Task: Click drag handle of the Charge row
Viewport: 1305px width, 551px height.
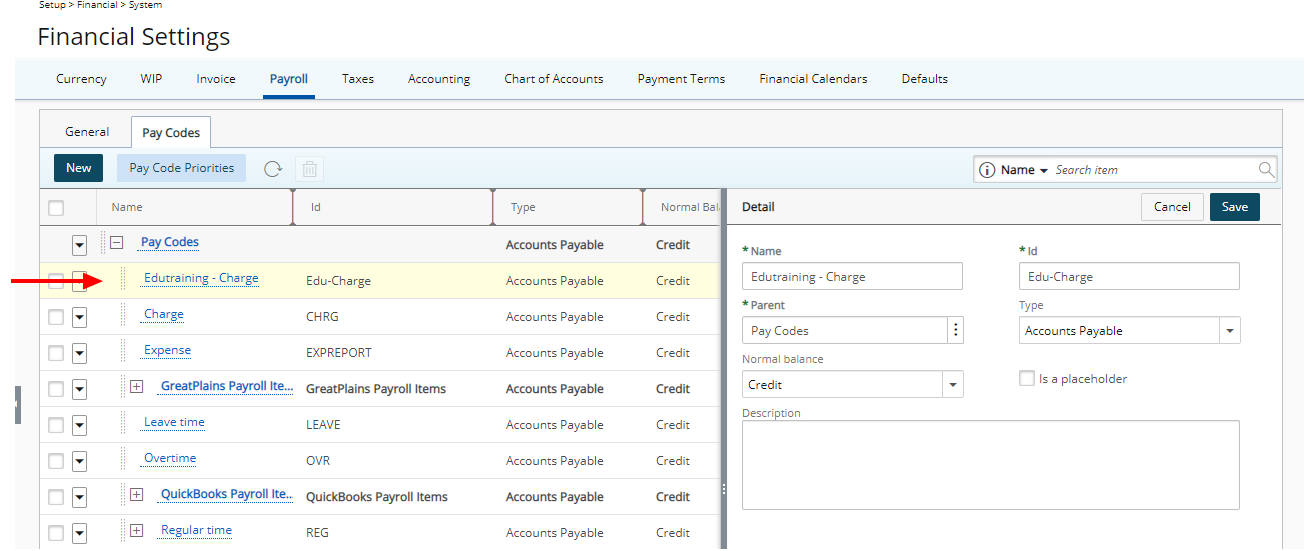Action: [x=124, y=316]
